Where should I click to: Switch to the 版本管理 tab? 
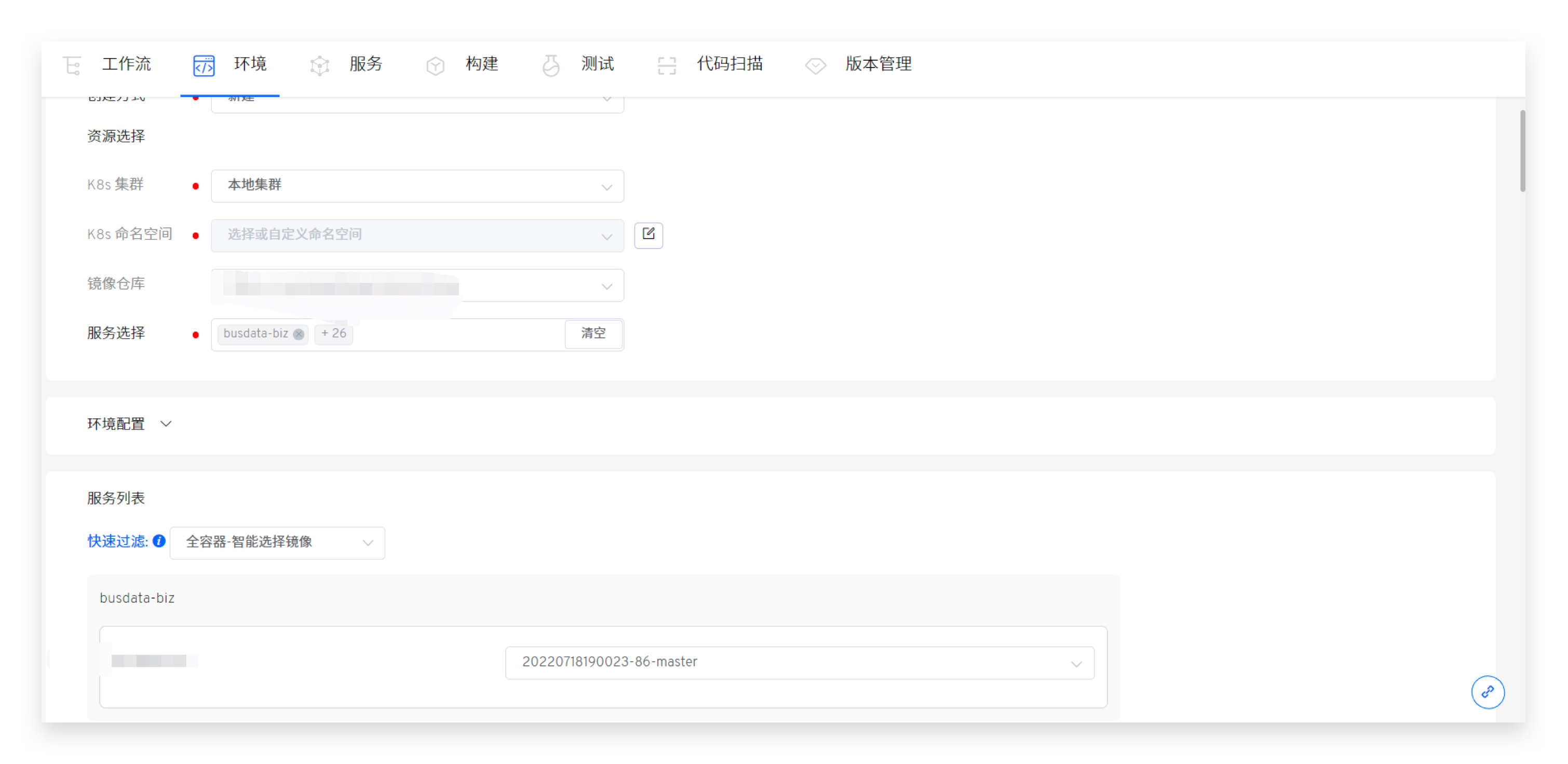pyautogui.click(x=878, y=64)
